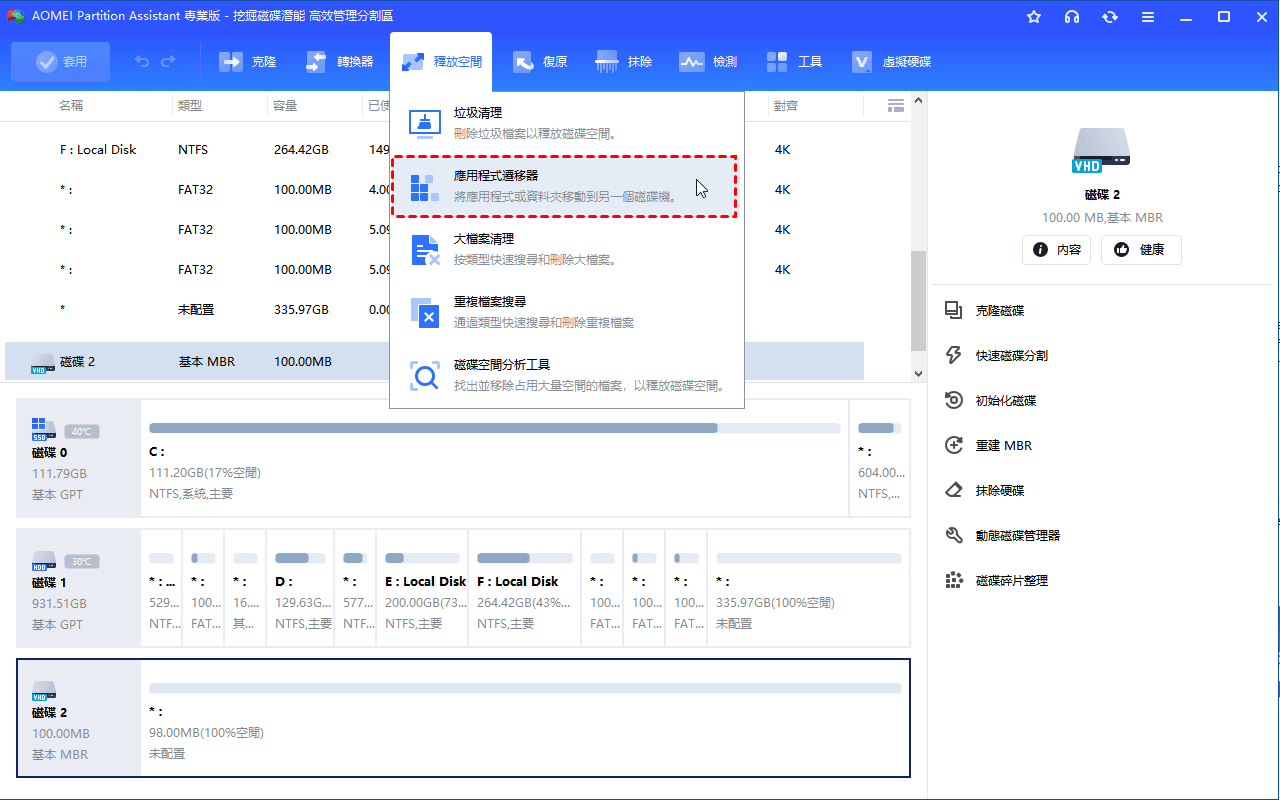Click 重建 MBR in the right panel
The height and width of the screenshot is (800, 1280).
(x=1003, y=445)
